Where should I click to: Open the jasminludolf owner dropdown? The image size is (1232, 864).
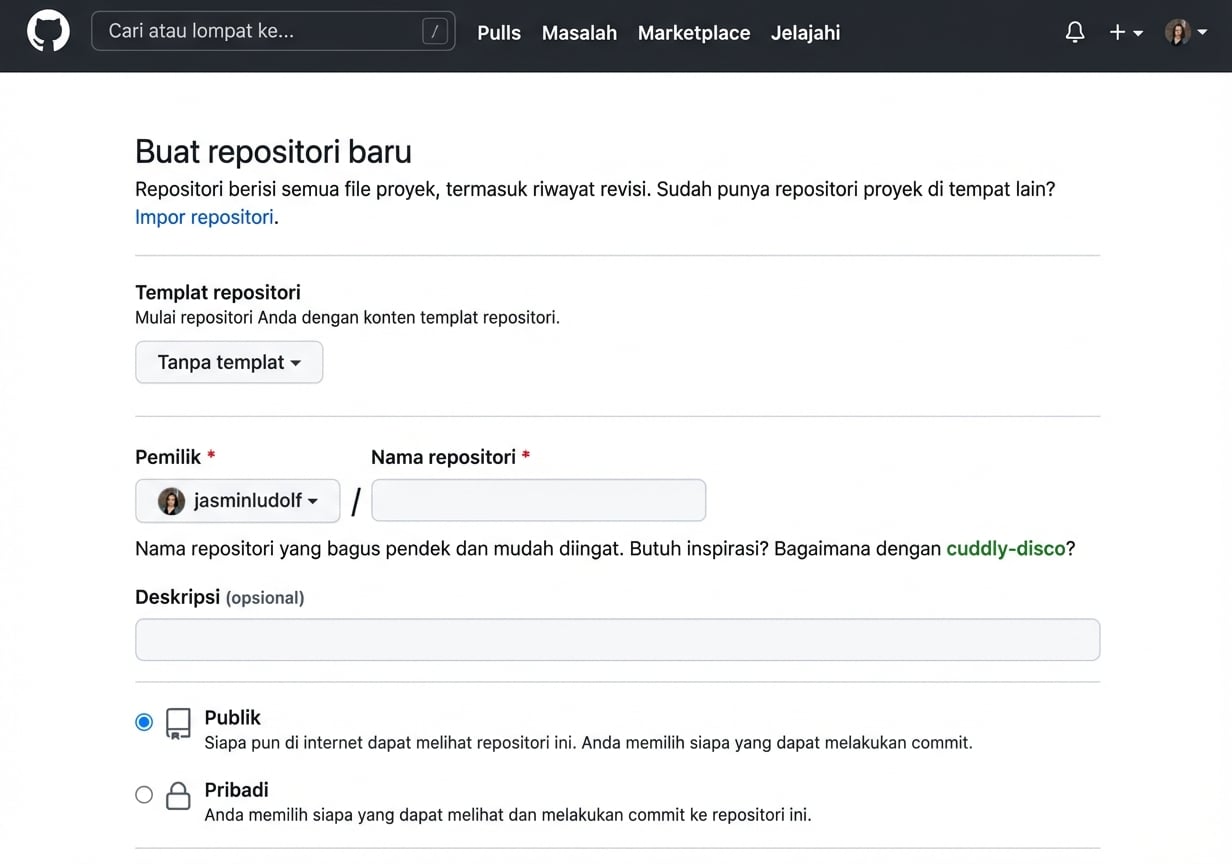tap(238, 501)
